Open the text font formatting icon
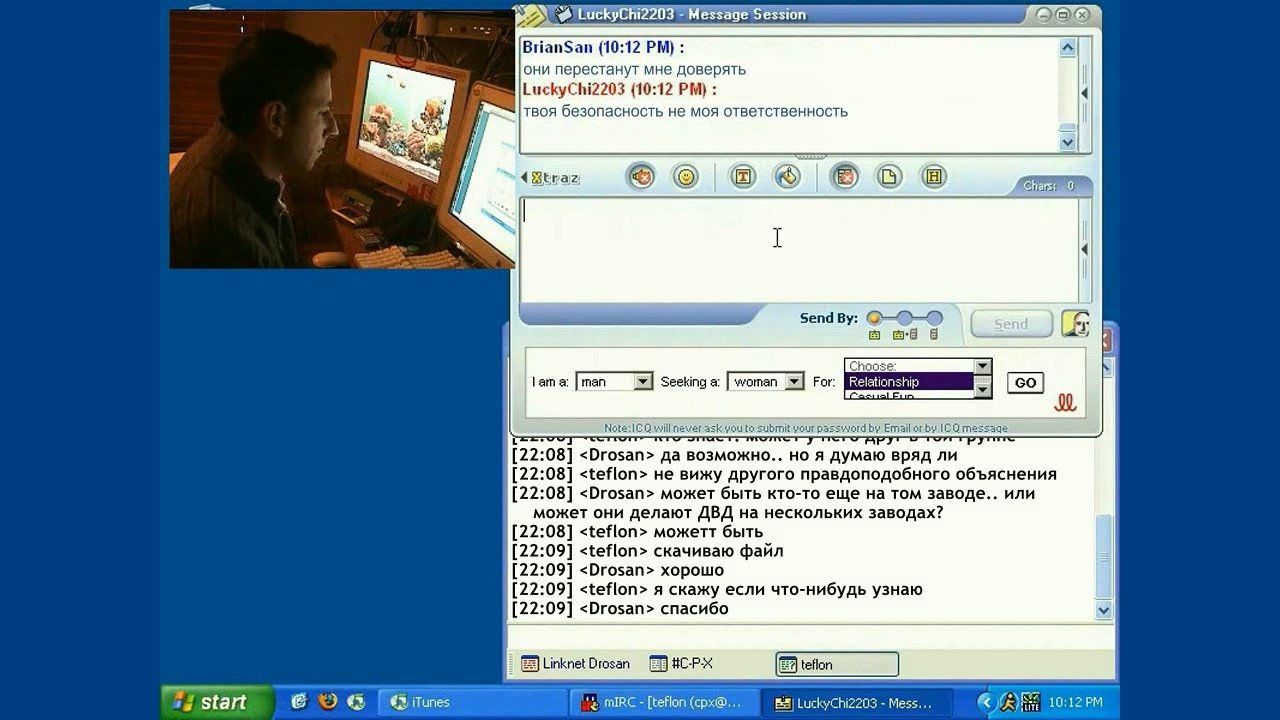 tap(743, 177)
